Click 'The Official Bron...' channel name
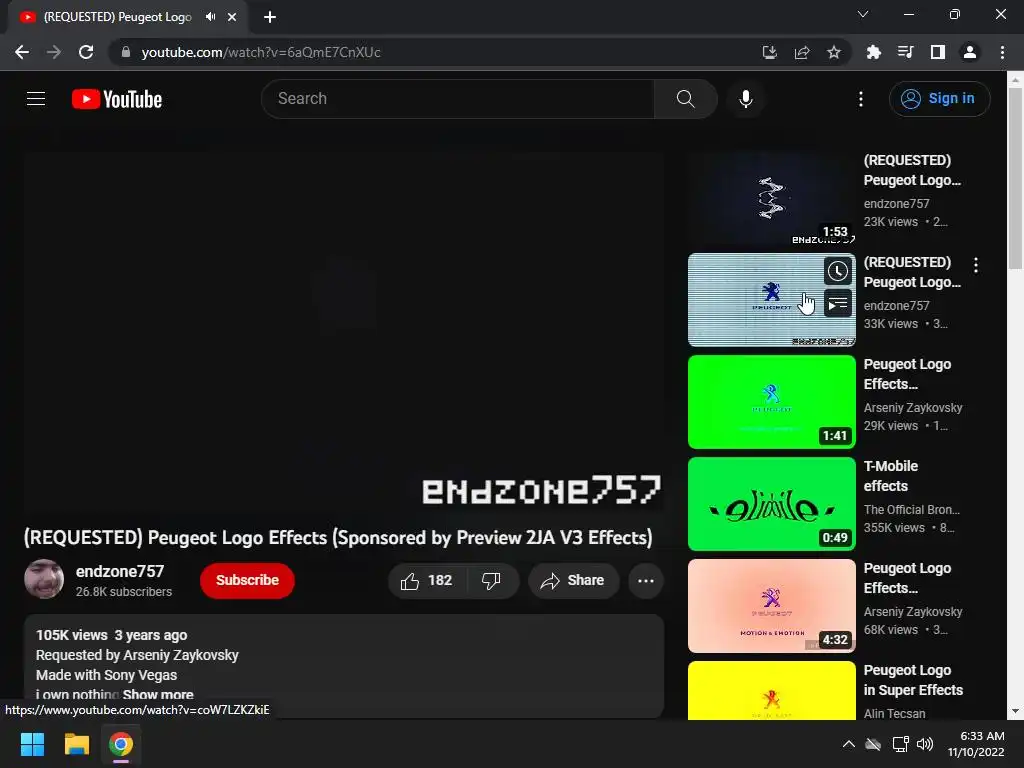The height and width of the screenshot is (768, 1024). point(912,509)
